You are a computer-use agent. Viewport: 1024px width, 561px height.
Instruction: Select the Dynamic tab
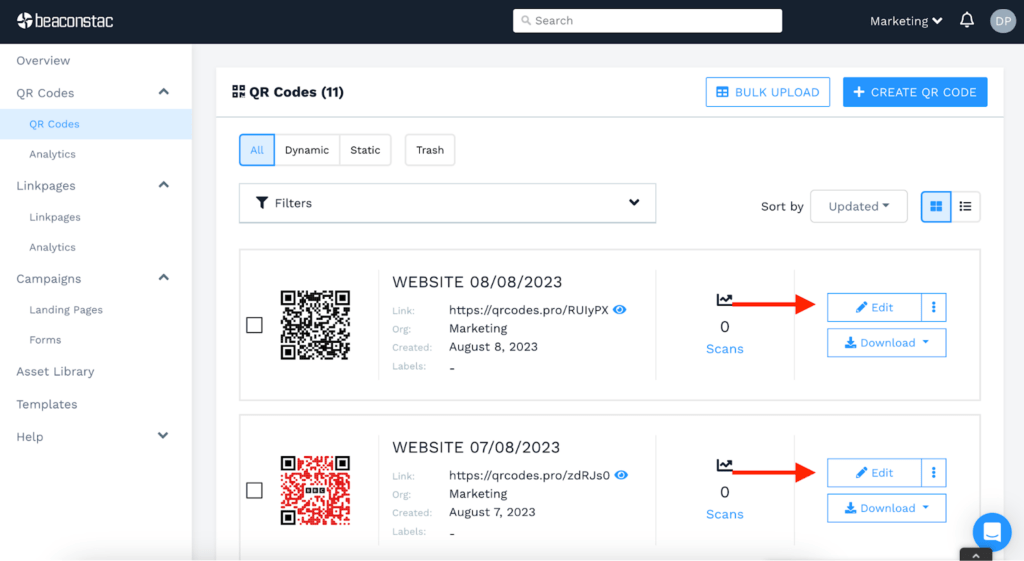[306, 150]
